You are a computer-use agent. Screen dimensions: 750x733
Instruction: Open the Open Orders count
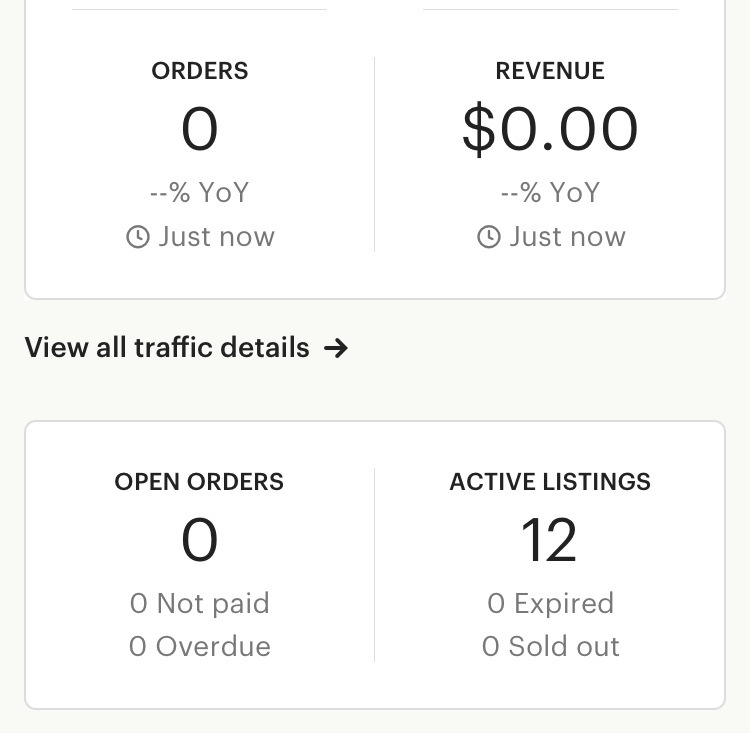point(199,541)
